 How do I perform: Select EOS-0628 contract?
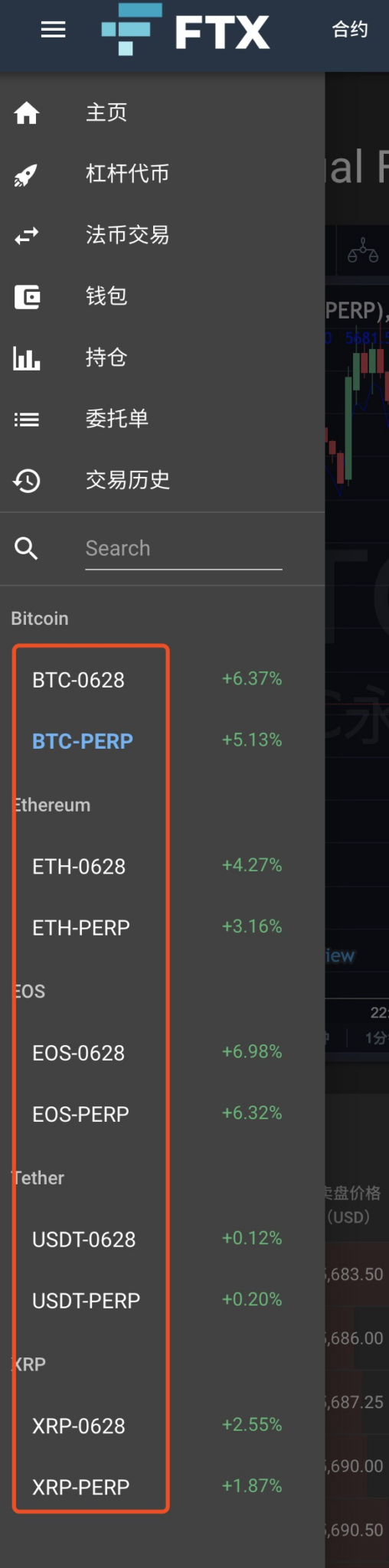[x=78, y=1053]
